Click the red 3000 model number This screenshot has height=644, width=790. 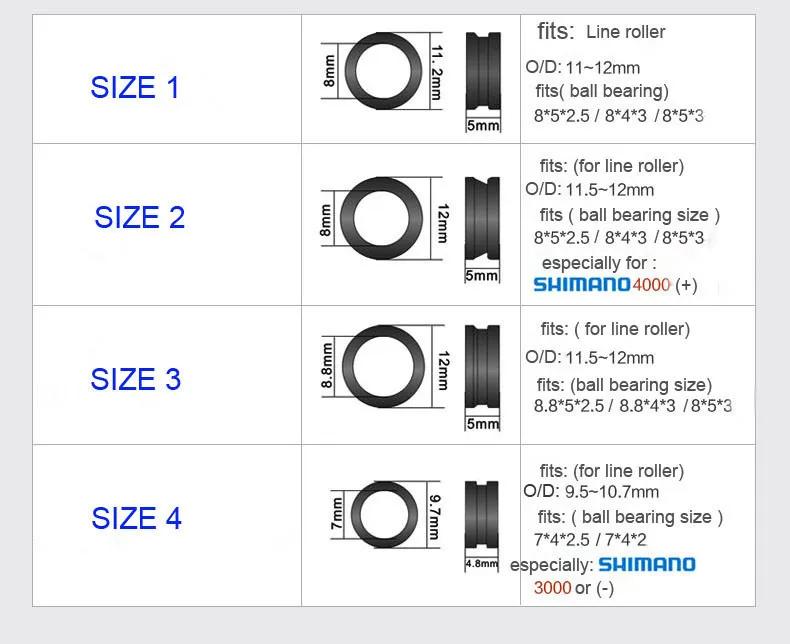pos(552,588)
